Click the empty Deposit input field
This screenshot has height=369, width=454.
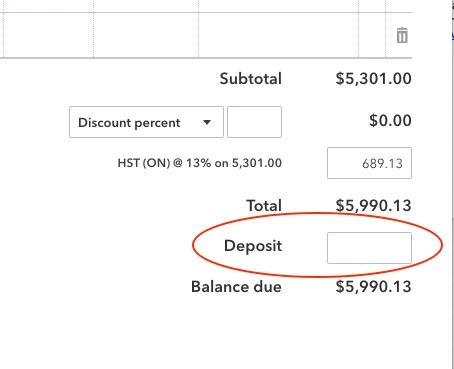click(x=369, y=248)
